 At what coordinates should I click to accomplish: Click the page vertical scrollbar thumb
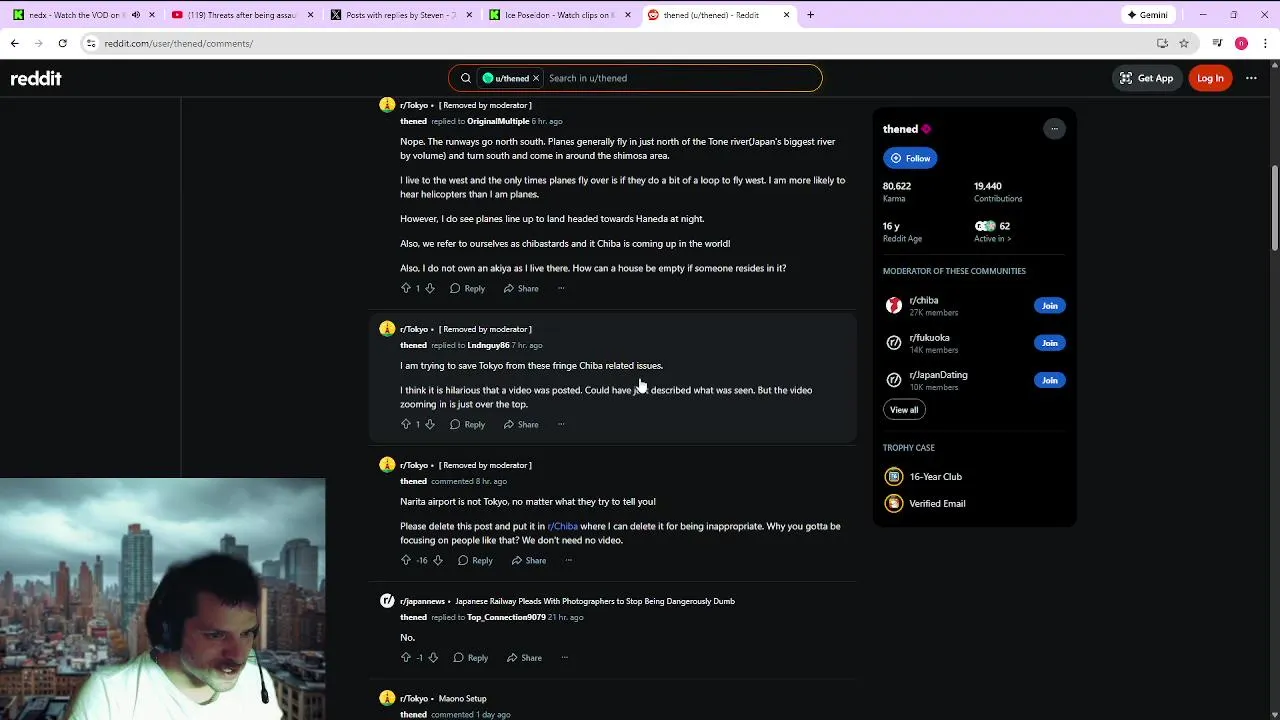click(1275, 208)
